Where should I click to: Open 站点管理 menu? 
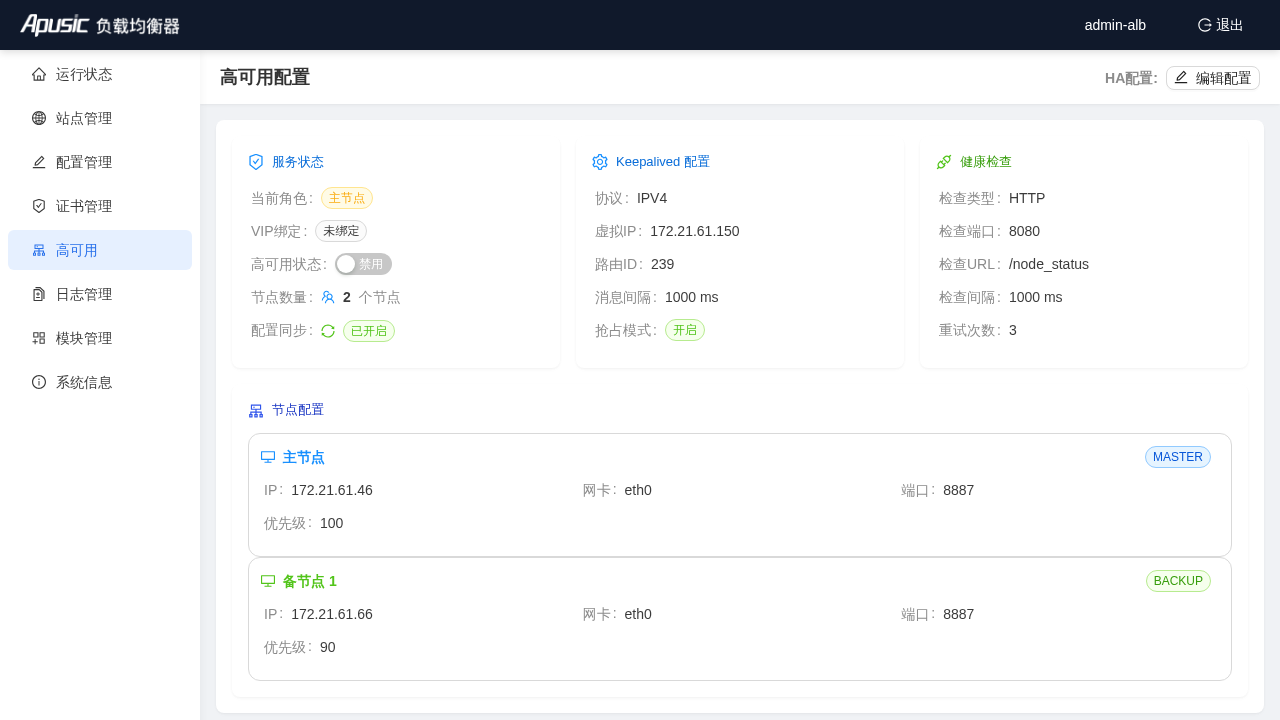100,118
